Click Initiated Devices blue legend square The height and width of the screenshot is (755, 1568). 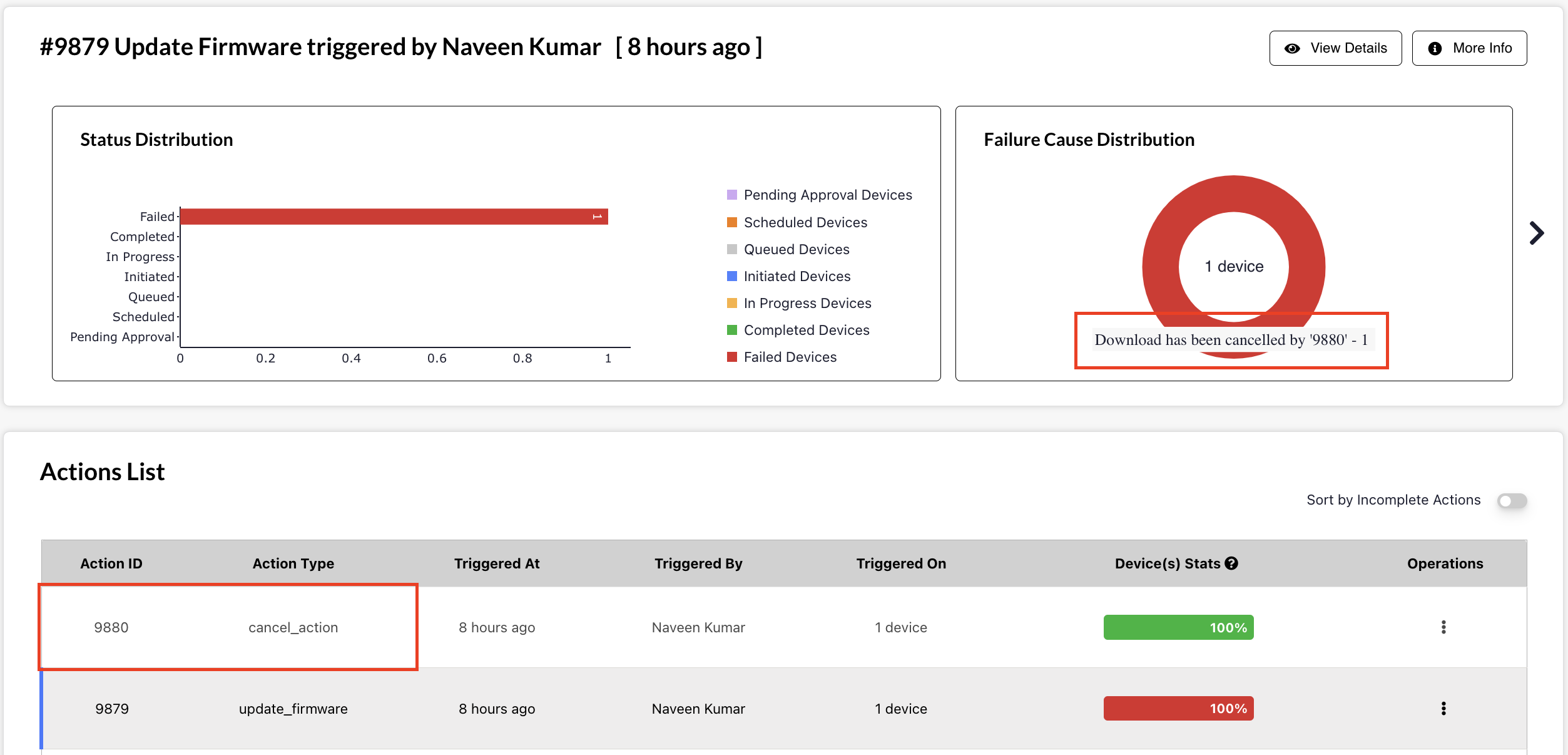731,276
